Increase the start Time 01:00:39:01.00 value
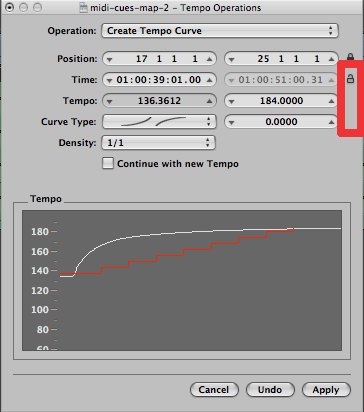This screenshot has height=412, width=364. coord(209,80)
